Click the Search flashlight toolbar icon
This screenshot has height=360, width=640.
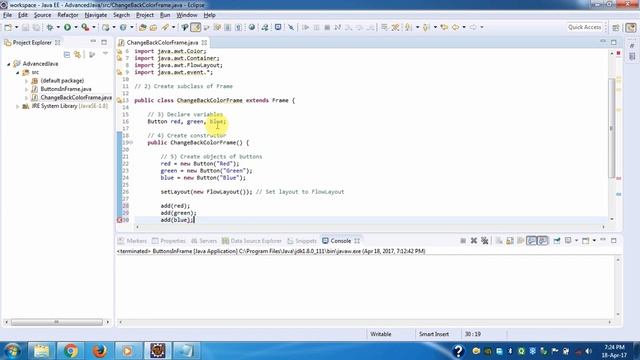click(x=165, y=27)
